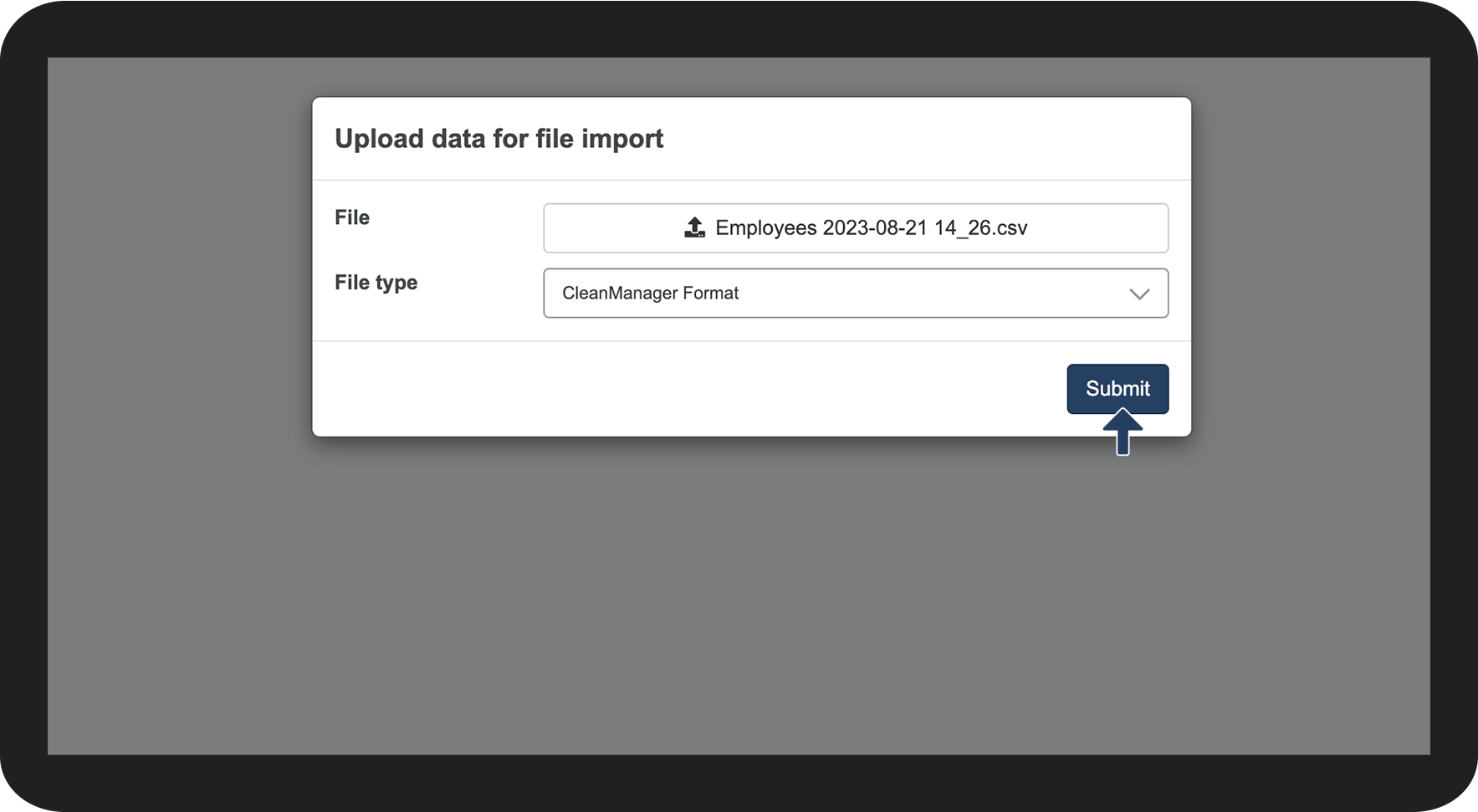Expand the File type chevron arrow

point(1139,294)
